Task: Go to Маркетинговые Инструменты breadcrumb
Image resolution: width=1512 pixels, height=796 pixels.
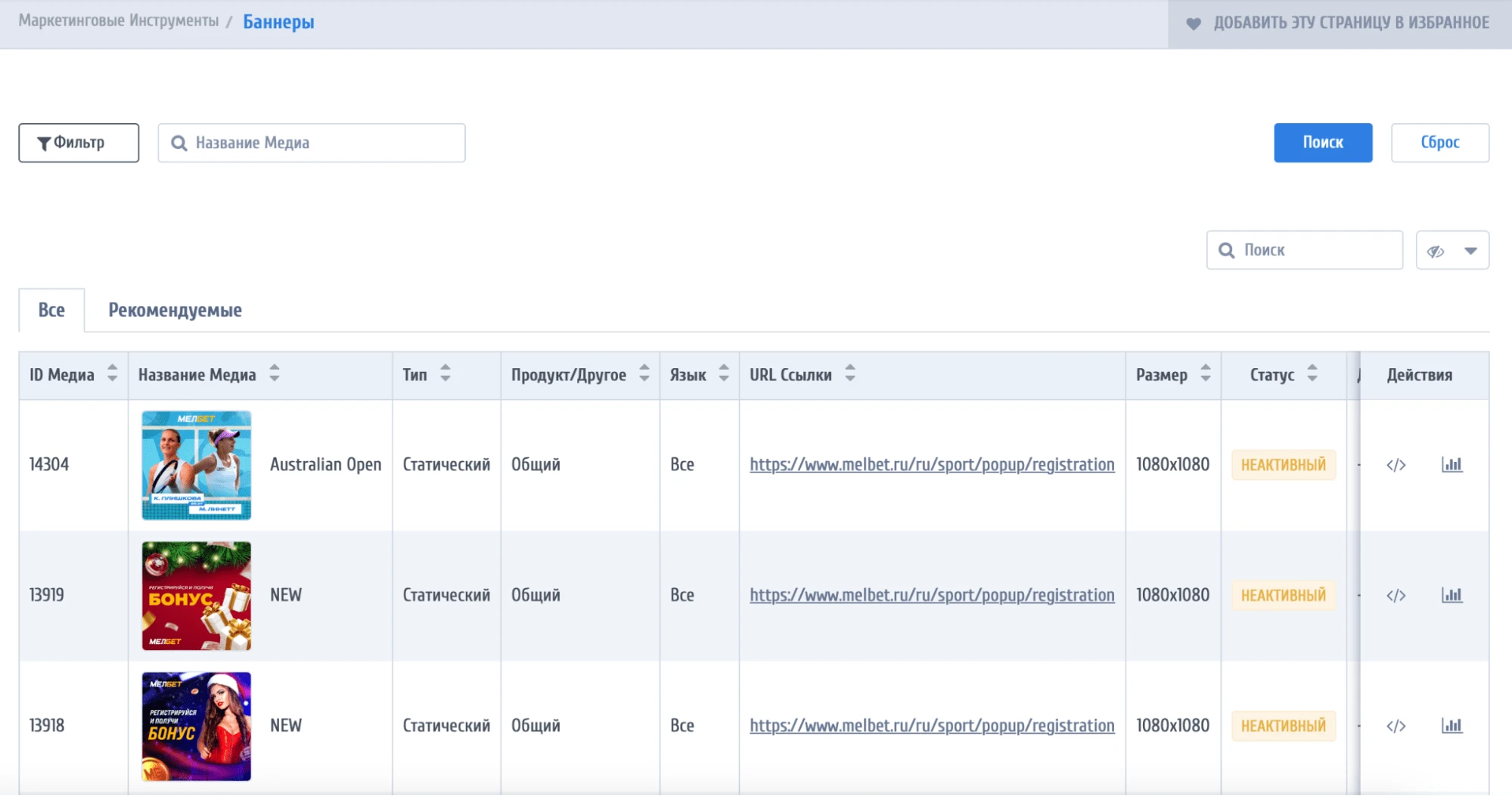Action: (119, 21)
